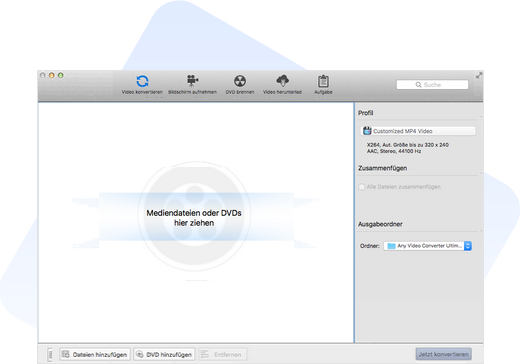Toggle fullscreen arrows at window corner
The image size is (520, 364).
[479, 76]
